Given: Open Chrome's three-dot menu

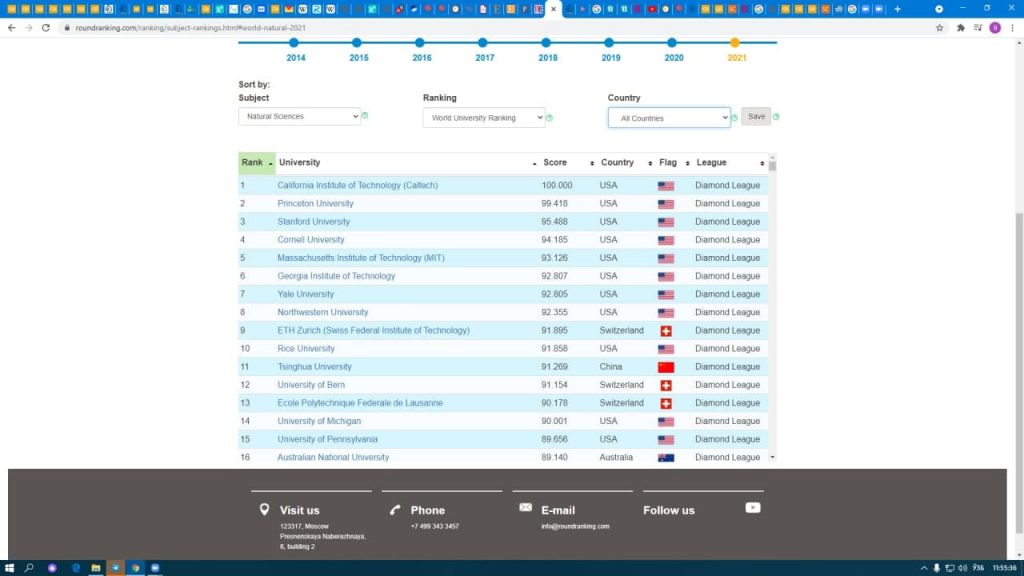Looking at the screenshot, I should [x=1012, y=28].
